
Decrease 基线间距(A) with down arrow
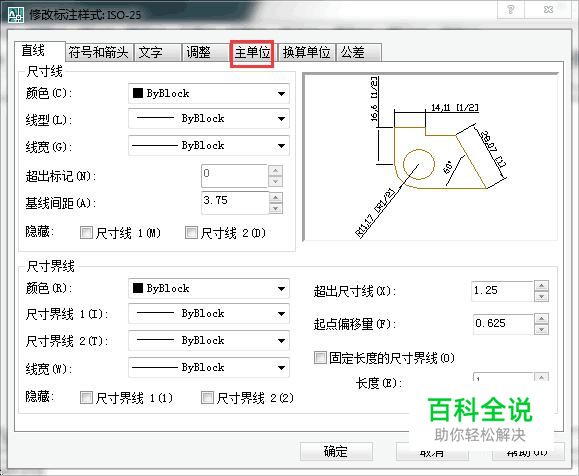pyautogui.click(x=275, y=209)
